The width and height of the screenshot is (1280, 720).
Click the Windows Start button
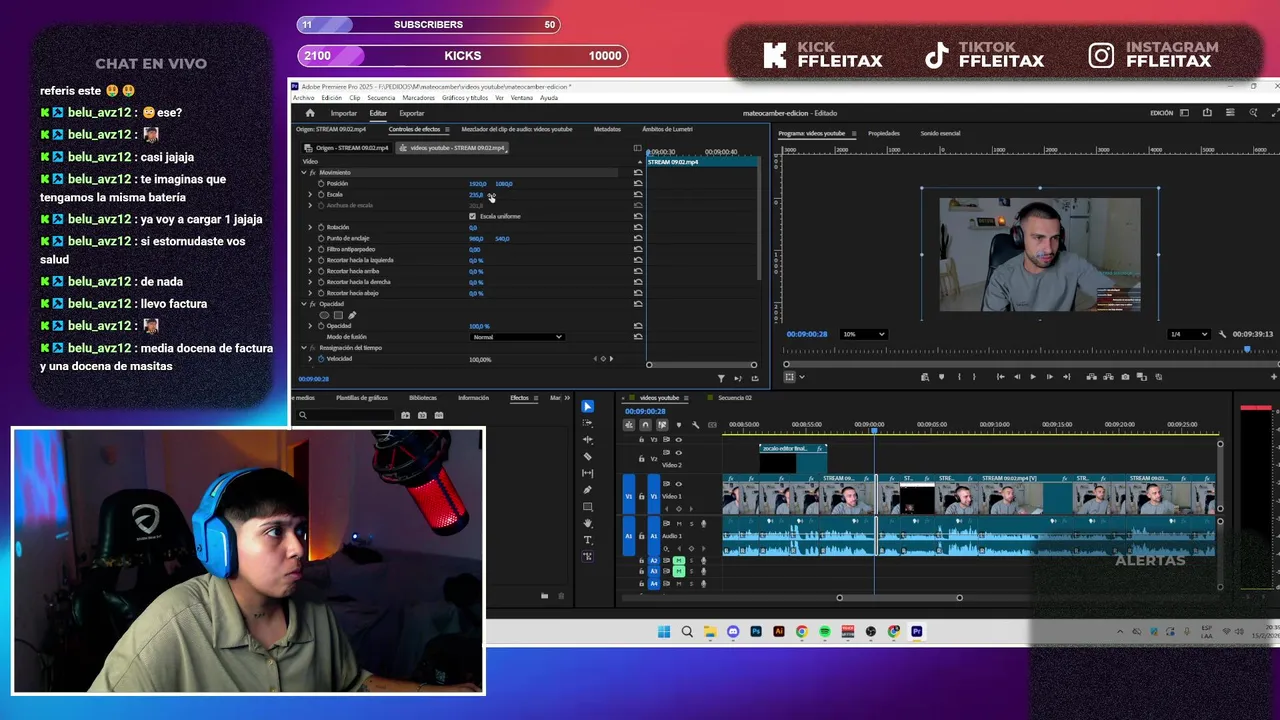664,632
